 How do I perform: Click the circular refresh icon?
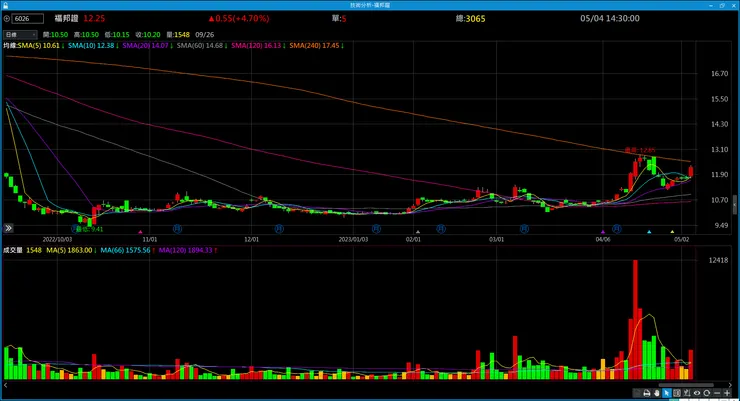707,393
